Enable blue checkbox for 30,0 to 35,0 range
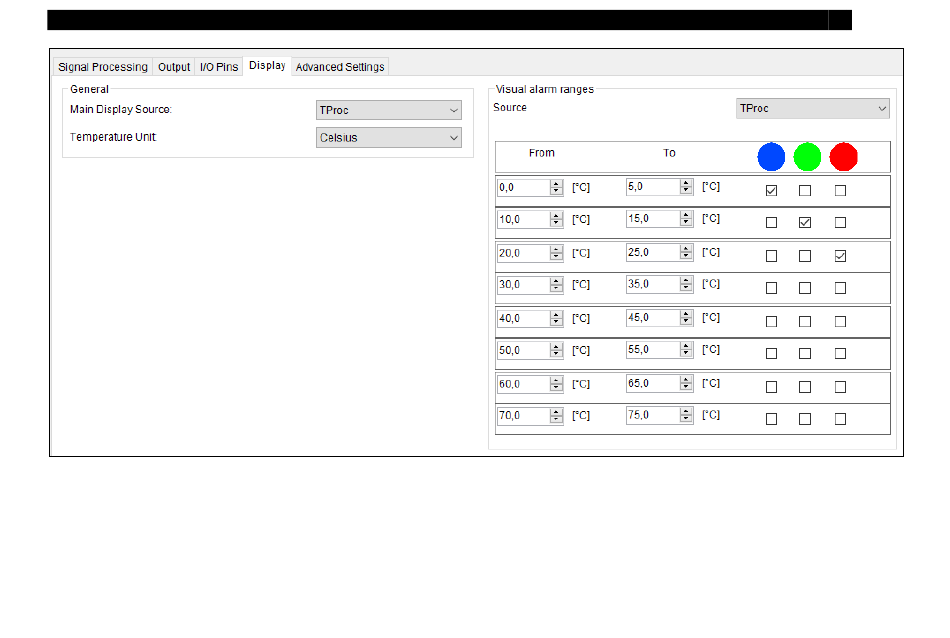Screen dimensions: 950x638 771,288
